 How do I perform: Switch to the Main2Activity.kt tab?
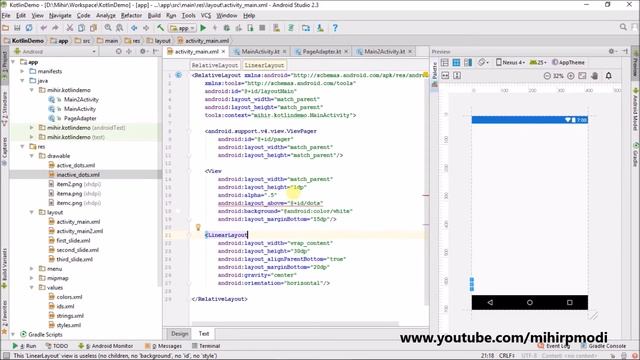[x=384, y=51]
